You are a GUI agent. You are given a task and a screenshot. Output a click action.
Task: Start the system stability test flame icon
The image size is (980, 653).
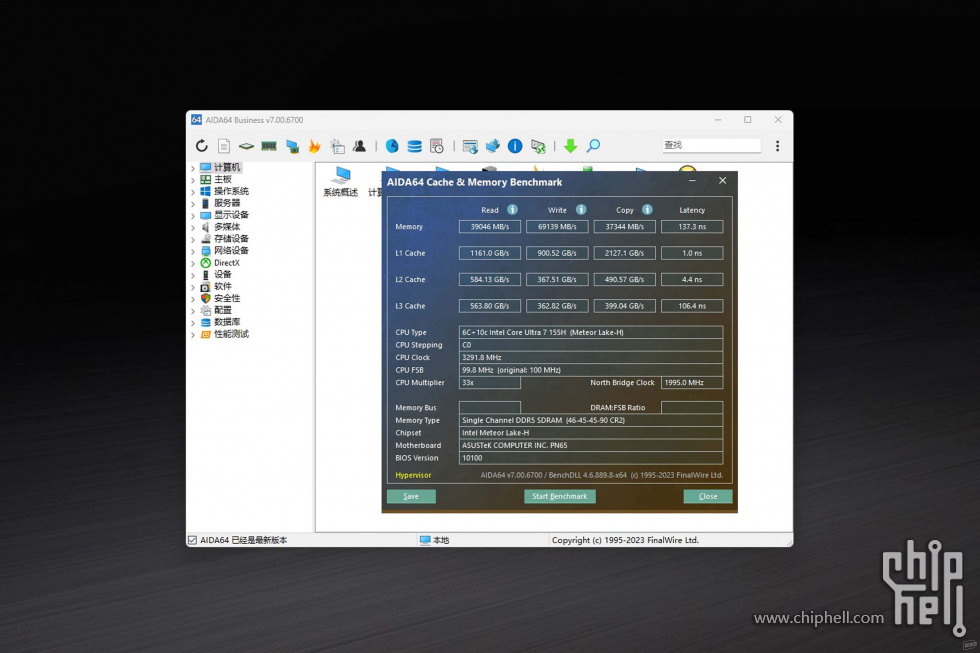point(314,146)
